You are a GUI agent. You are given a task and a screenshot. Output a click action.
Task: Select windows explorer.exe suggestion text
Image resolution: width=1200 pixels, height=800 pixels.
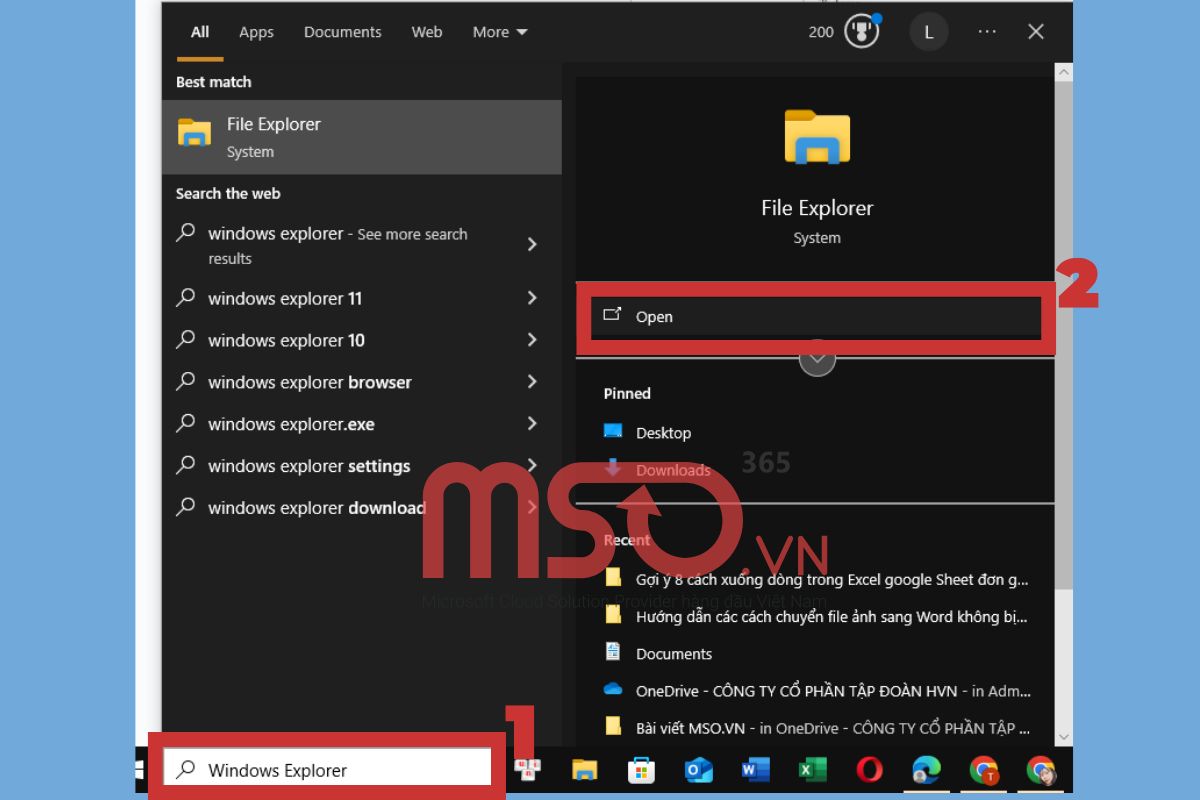tap(291, 424)
